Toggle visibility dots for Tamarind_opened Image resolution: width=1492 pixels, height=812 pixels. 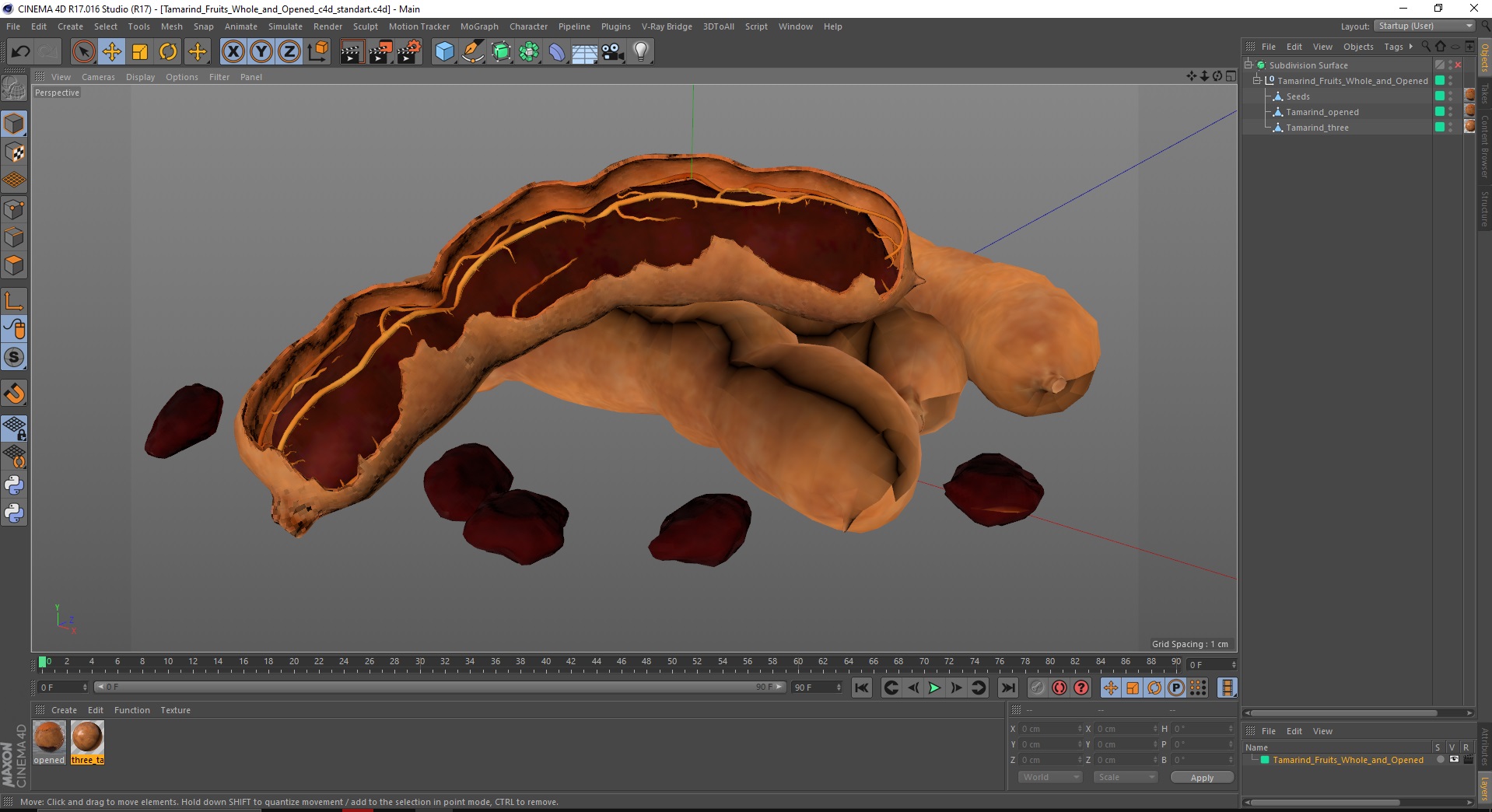click(1451, 112)
